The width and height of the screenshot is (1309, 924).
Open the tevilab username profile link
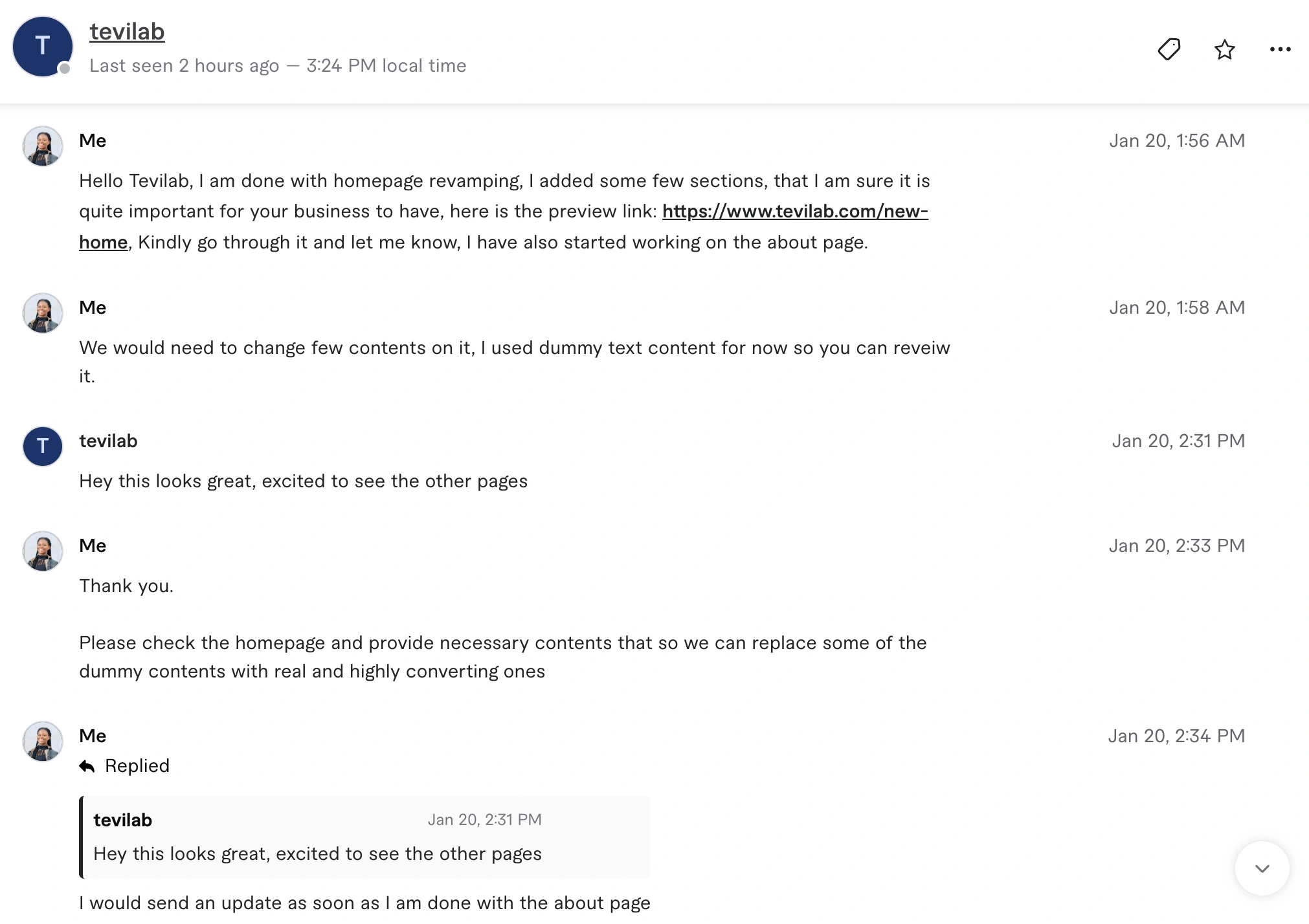tap(127, 32)
